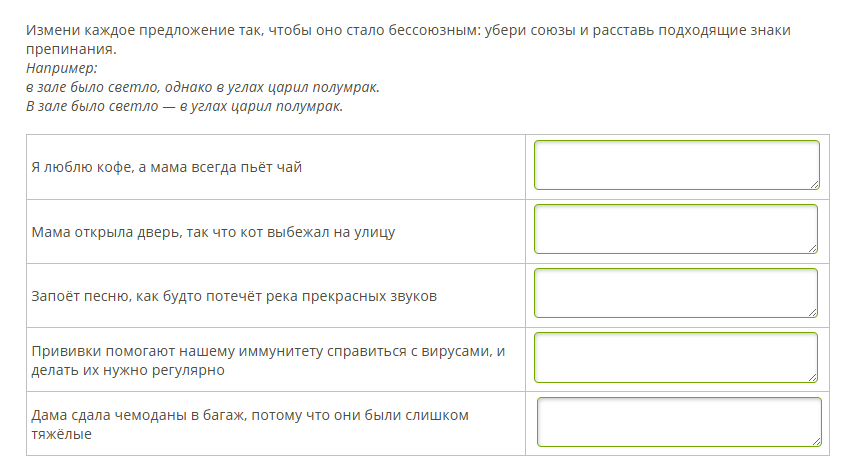Click the sentence 'Запоёт песню, как будто потечёт река'
849x466 pixels.
234,296
